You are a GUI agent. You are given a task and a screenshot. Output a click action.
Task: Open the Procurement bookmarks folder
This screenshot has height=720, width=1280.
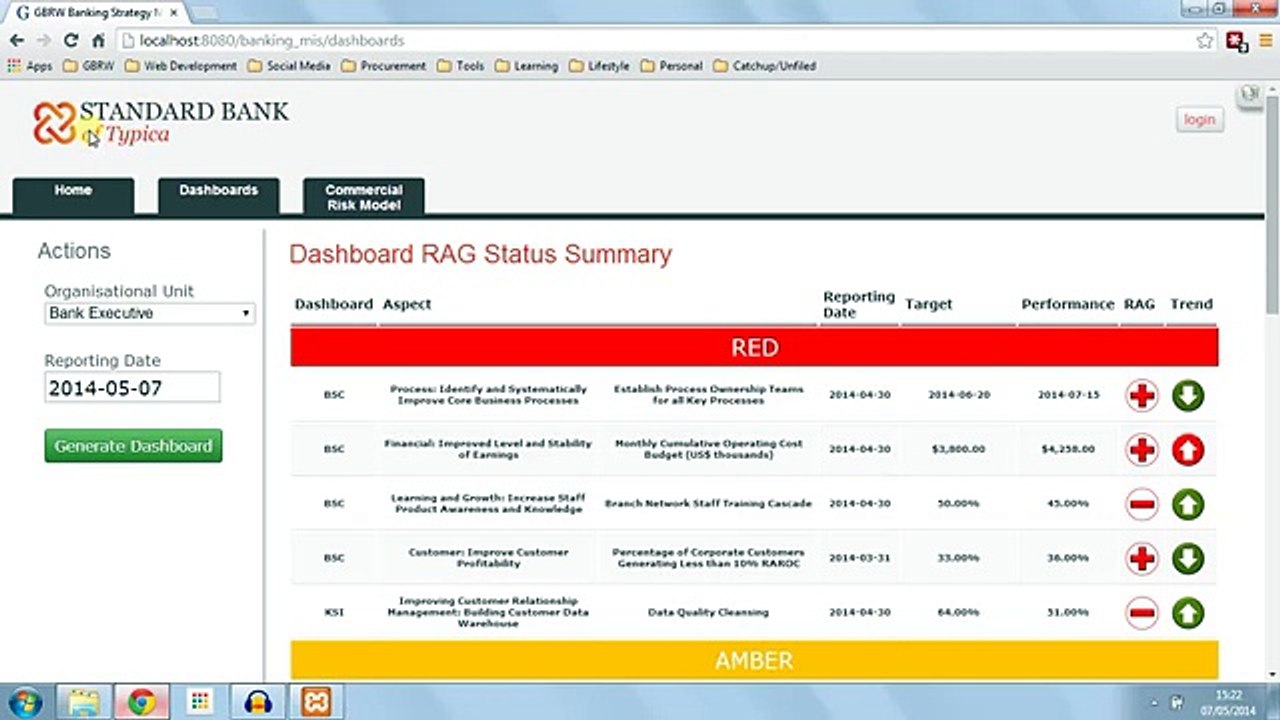click(383, 66)
